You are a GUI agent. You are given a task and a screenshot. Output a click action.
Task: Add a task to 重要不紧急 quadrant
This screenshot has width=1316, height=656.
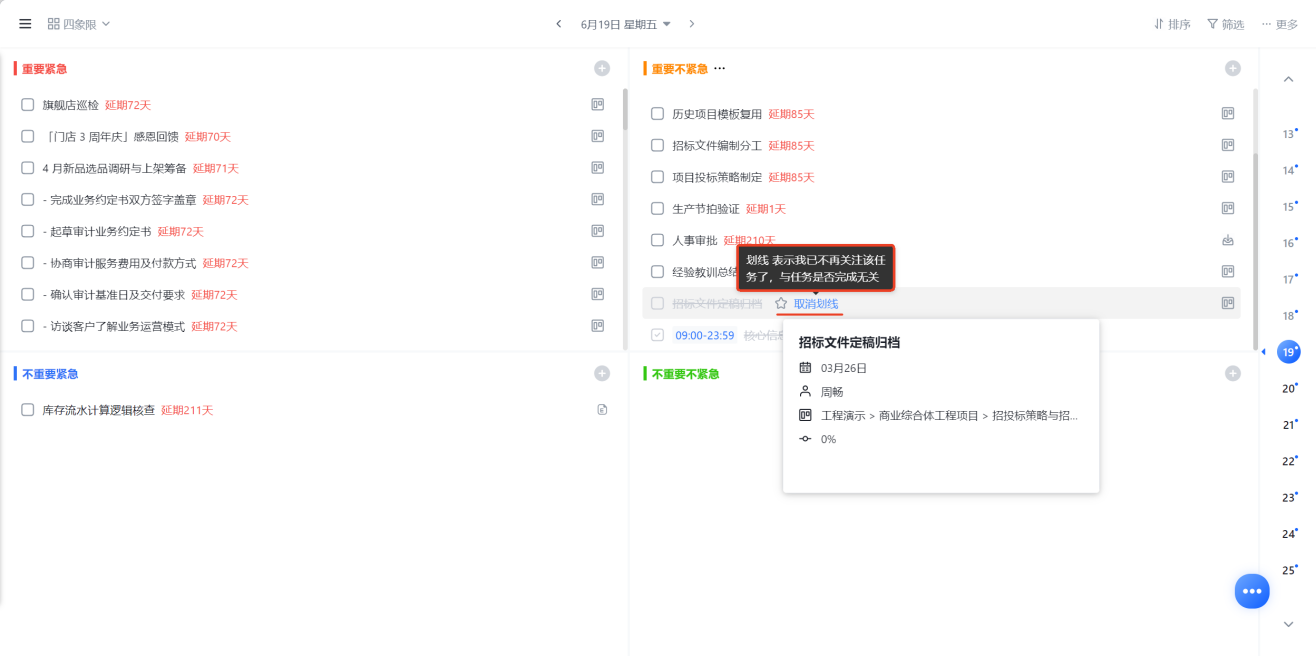[1233, 68]
